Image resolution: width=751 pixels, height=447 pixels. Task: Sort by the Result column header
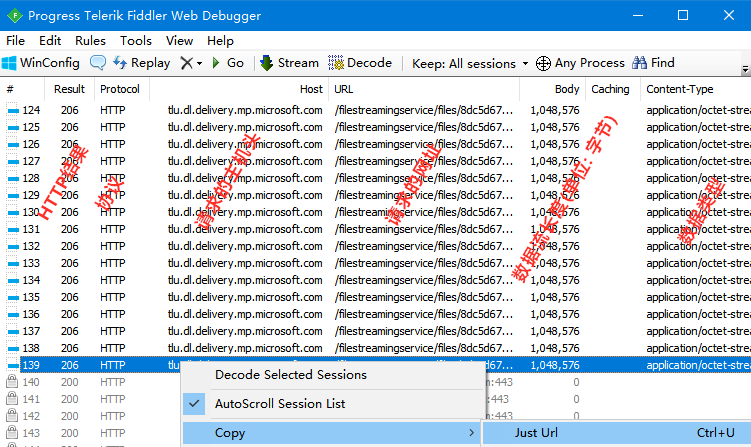point(69,89)
